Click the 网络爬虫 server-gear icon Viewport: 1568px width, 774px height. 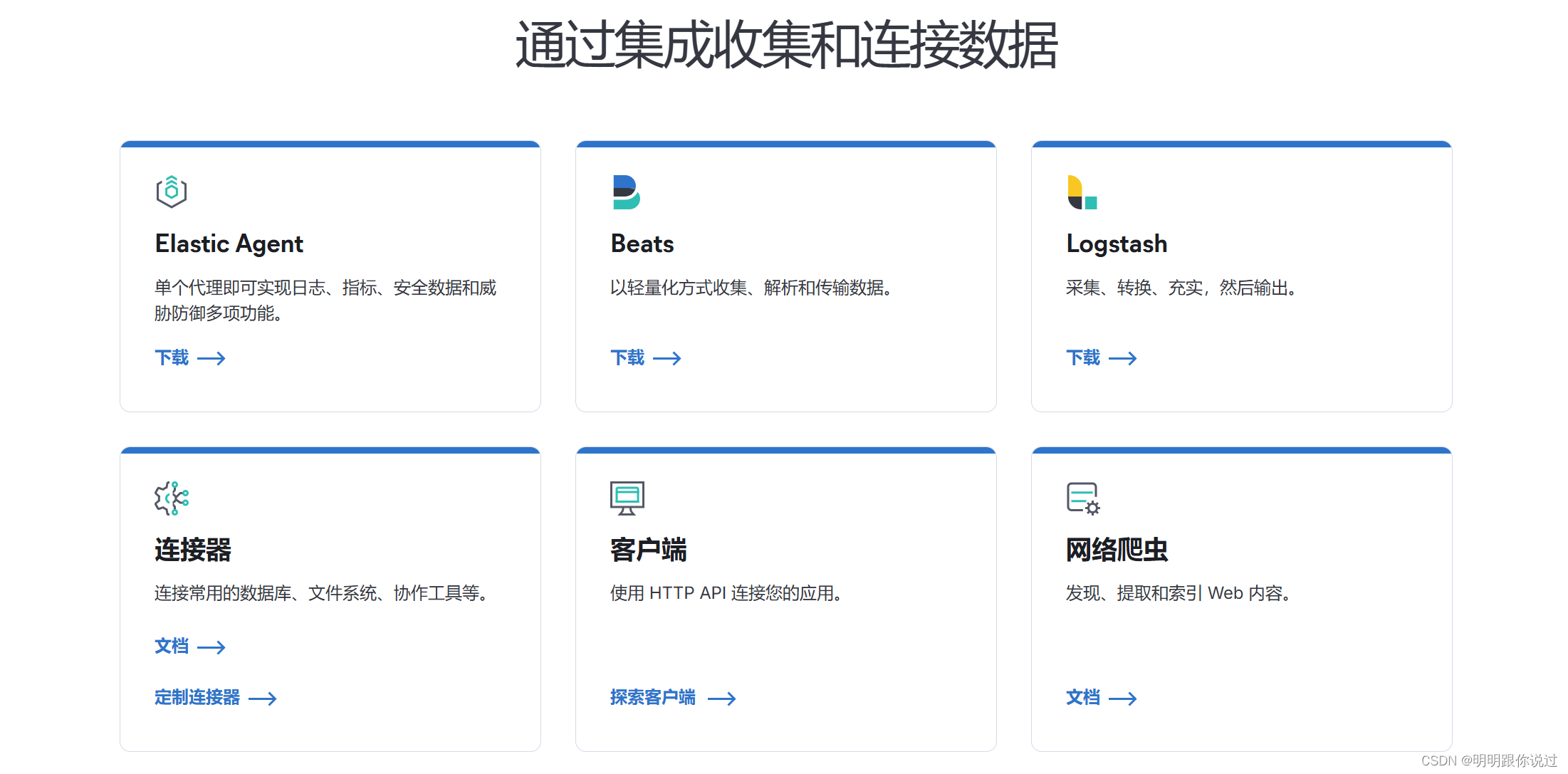point(1081,498)
